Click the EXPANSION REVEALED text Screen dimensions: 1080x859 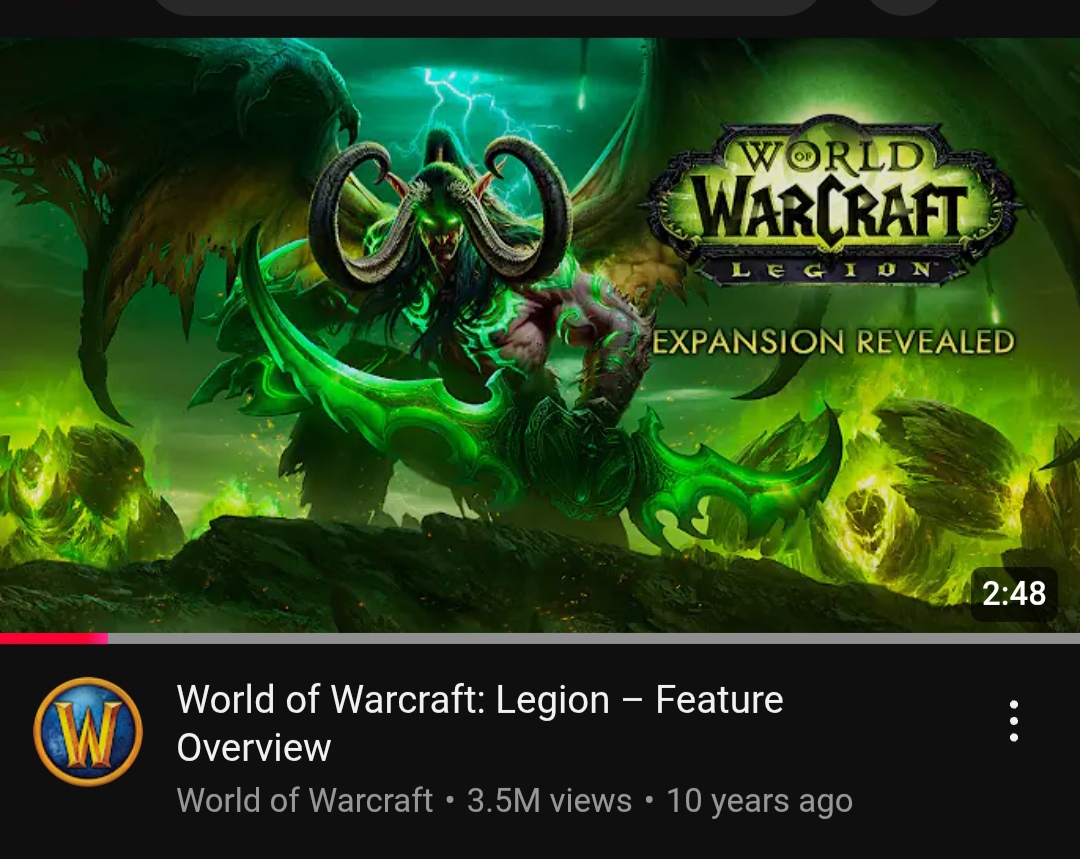pyautogui.click(x=833, y=342)
